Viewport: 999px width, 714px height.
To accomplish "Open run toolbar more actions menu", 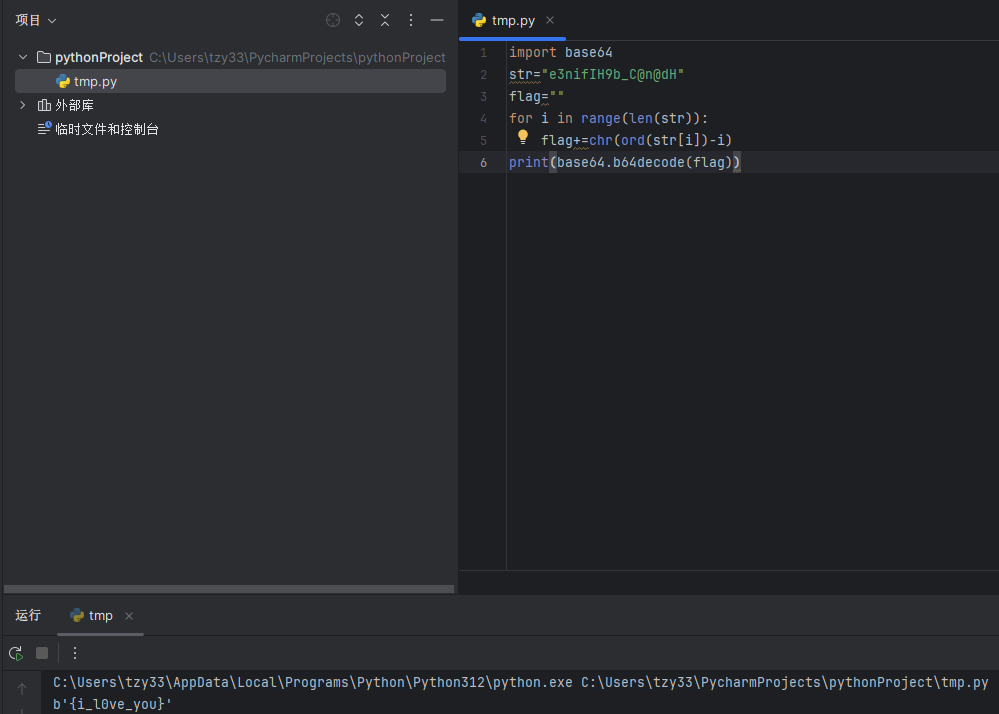I will 75,653.
